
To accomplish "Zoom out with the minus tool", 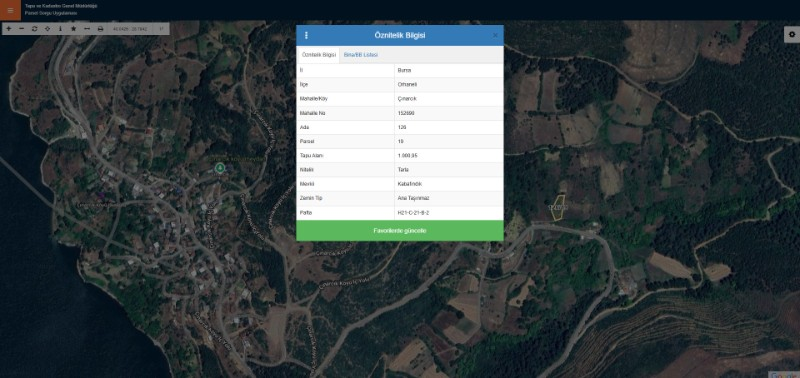I will click(x=21, y=29).
